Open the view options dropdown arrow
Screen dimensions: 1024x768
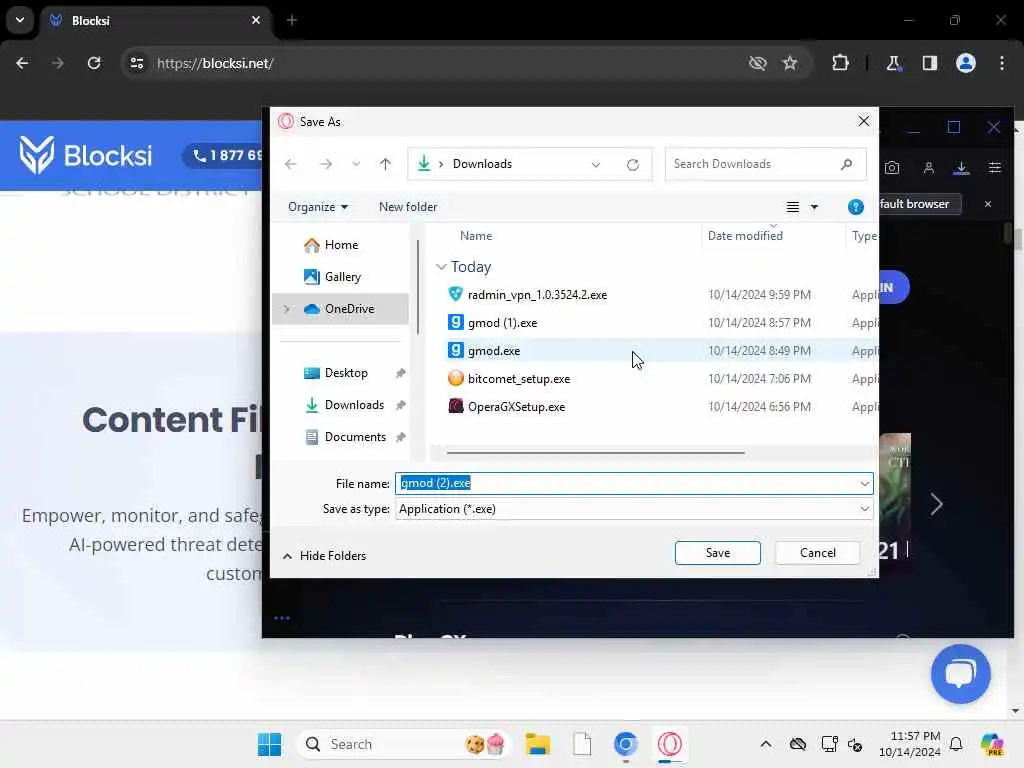[814, 207]
